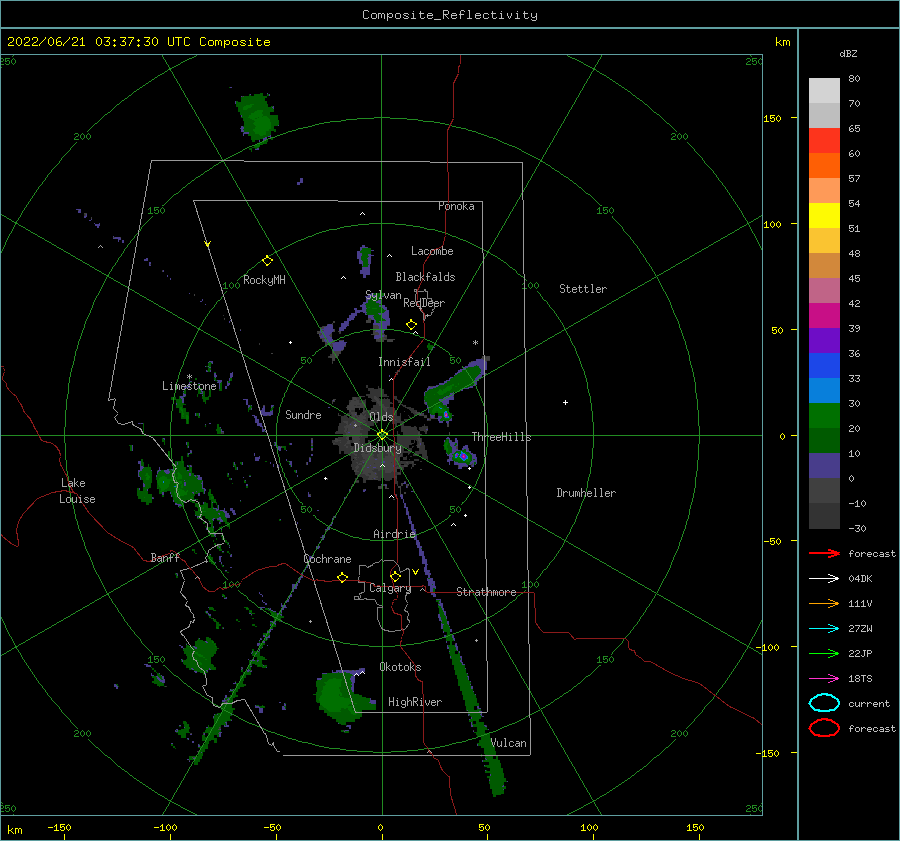Screen dimensions: 900x841
Task: Click the dBZ scale heading
Action: tap(848, 53)
